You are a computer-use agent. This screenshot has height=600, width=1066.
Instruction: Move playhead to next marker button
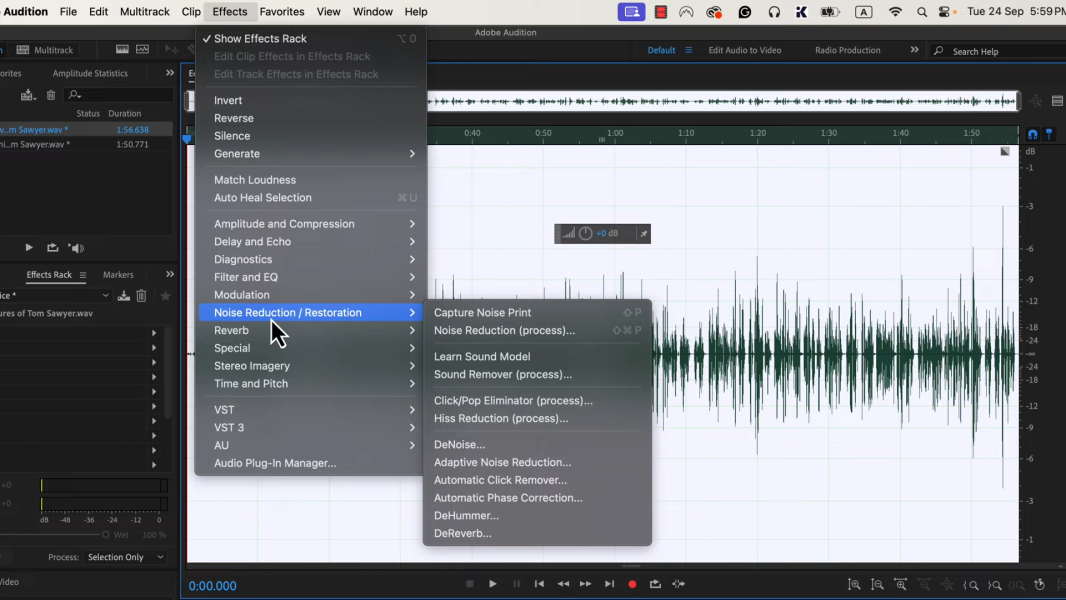pos(609,584)
